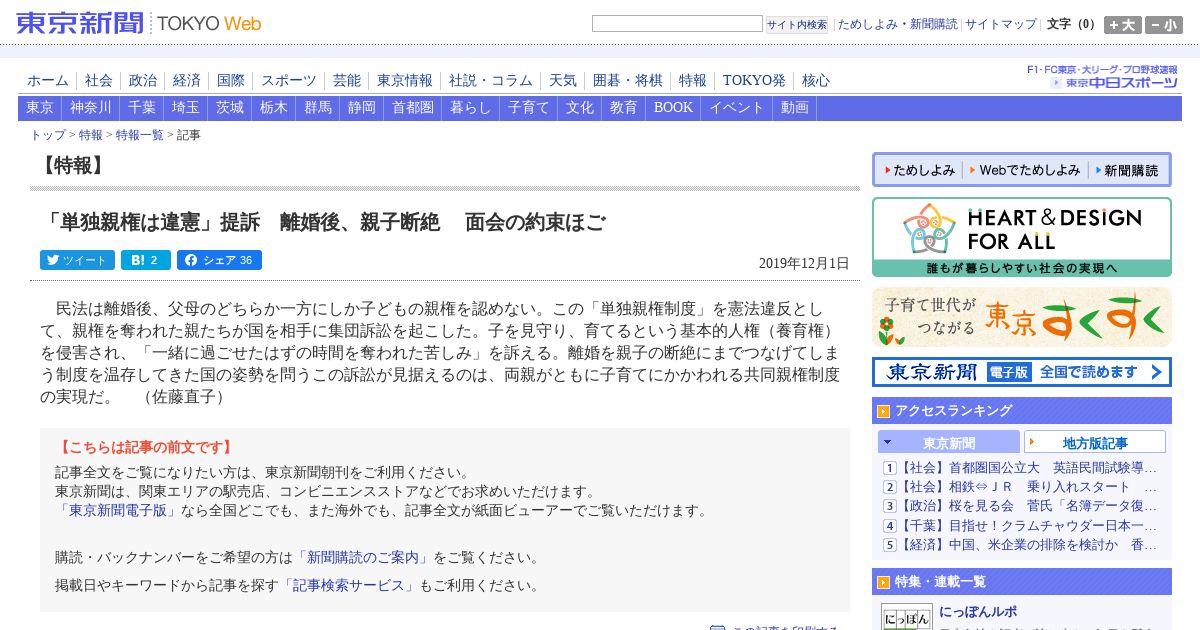Open 社会 section in navigation
This screenshot has width=1200, height=630.
(99, 81)
